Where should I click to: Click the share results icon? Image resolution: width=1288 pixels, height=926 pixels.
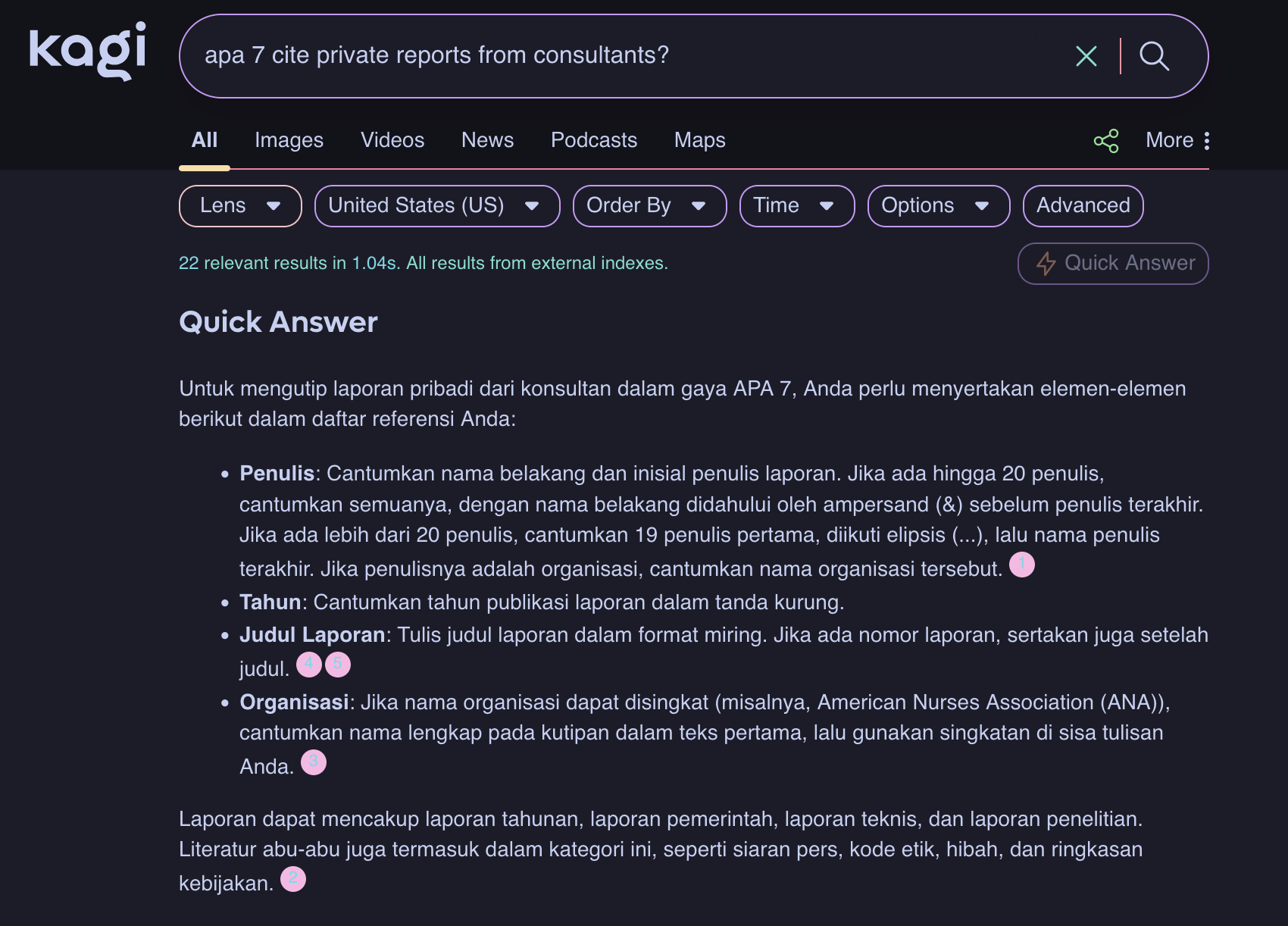click(1106, 141)
